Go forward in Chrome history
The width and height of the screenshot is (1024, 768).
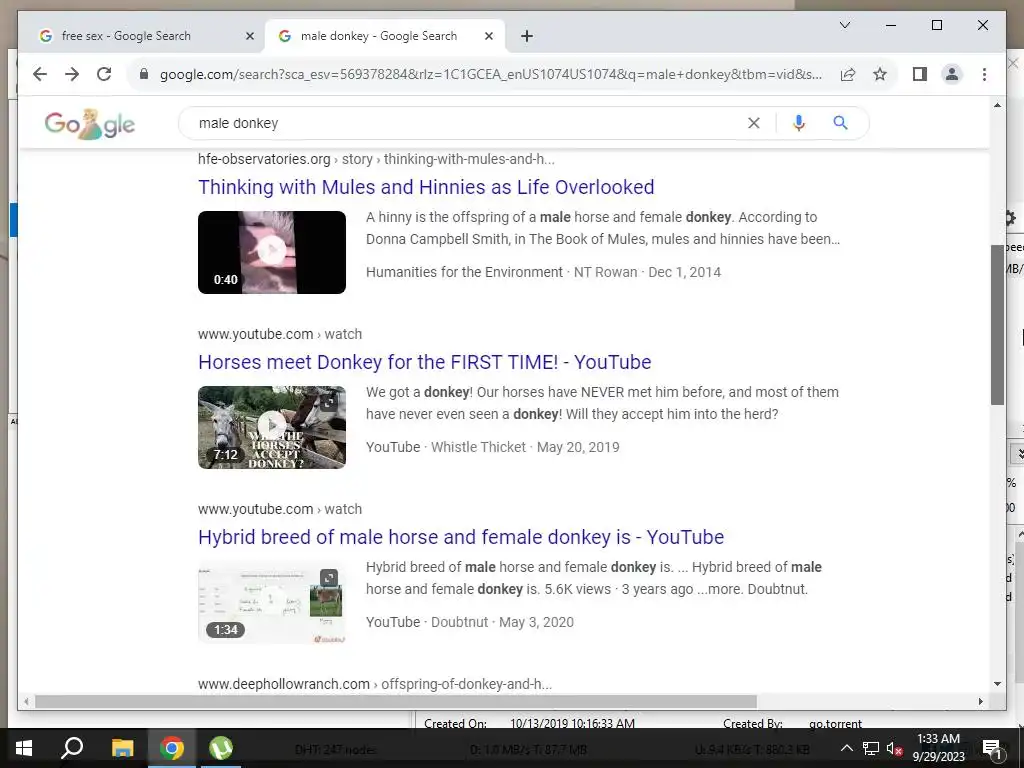click(72, 74)
